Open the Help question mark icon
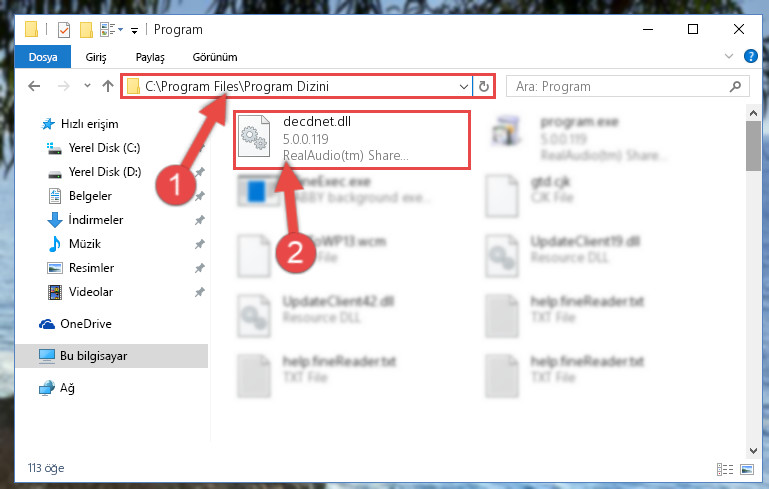Screen dimensions: 769x489 (x=750, y=56)
